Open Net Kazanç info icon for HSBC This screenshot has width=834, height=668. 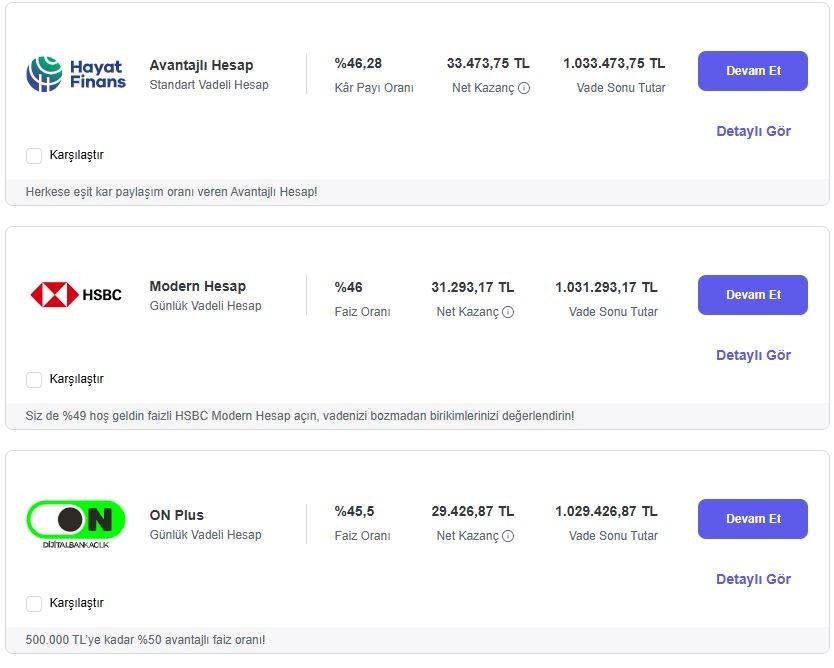[508, 312]
